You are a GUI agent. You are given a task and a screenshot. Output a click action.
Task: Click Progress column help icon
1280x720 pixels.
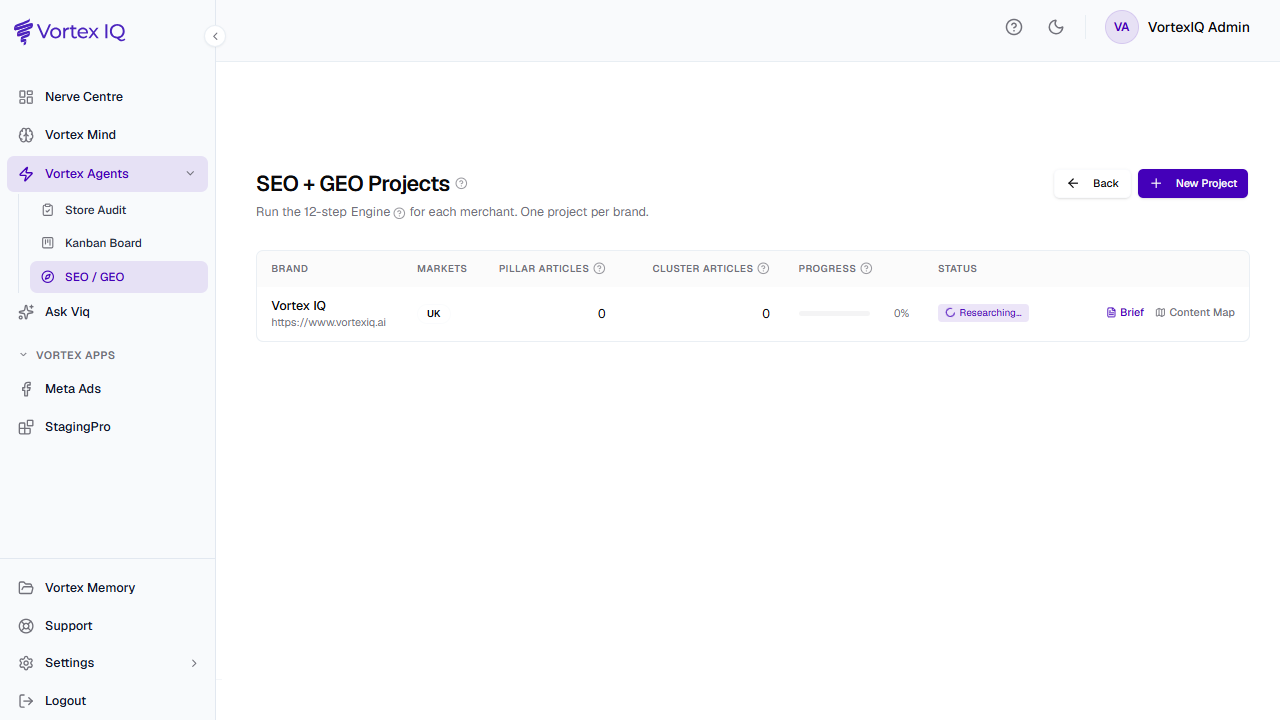pos(866,268)
